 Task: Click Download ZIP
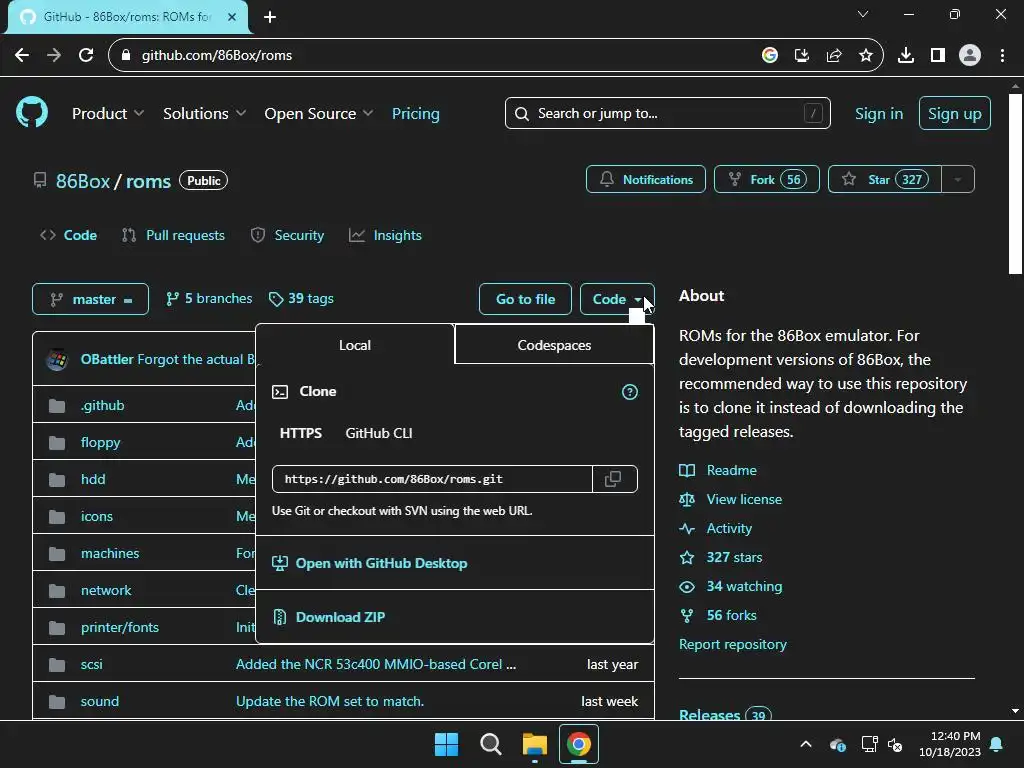coord(340,617)
